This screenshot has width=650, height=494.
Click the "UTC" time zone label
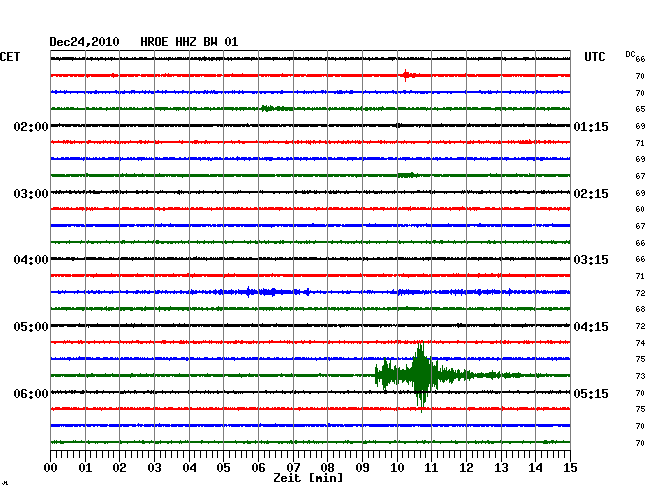(594, 57)
